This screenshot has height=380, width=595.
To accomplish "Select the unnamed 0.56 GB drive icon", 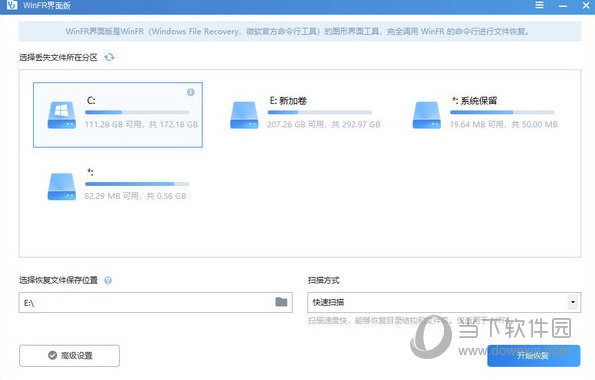I will (x=62, y=186).
